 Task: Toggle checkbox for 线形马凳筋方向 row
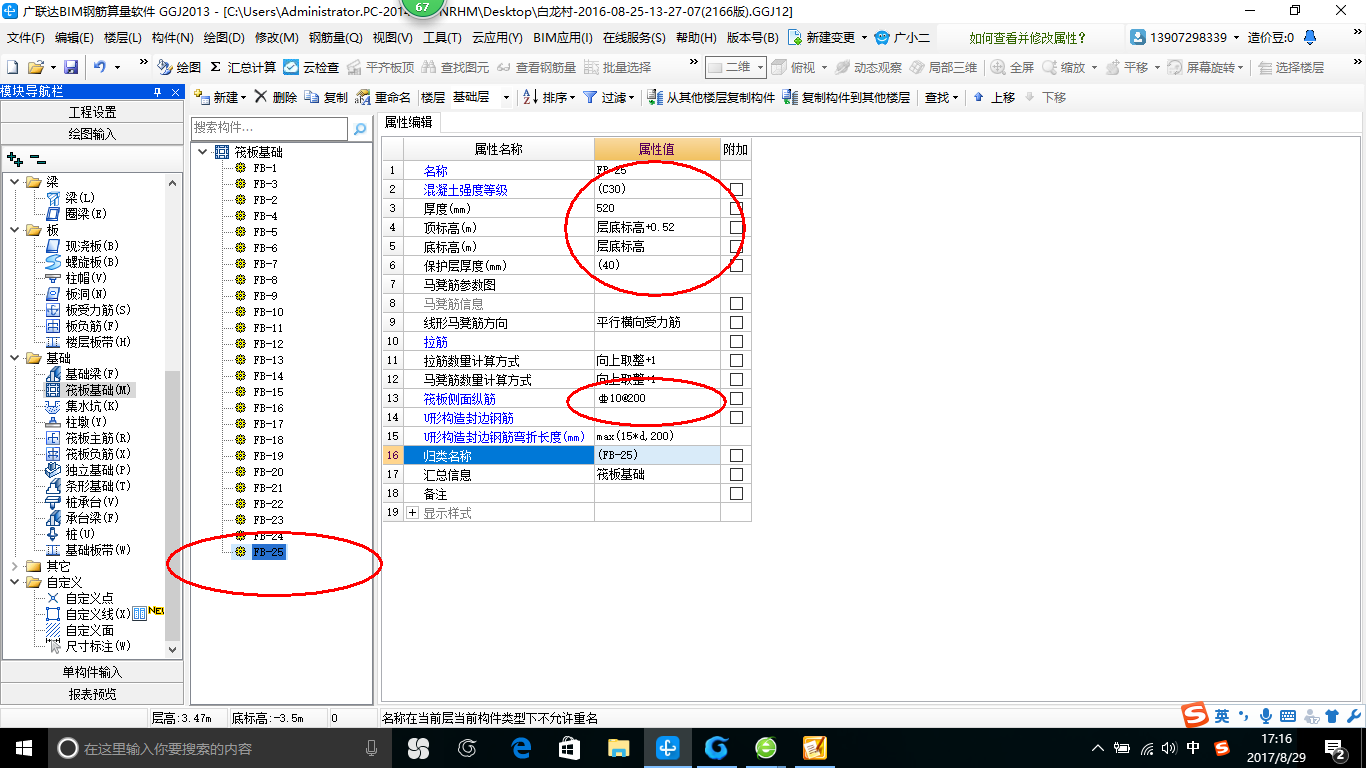(x=736, y=323)
